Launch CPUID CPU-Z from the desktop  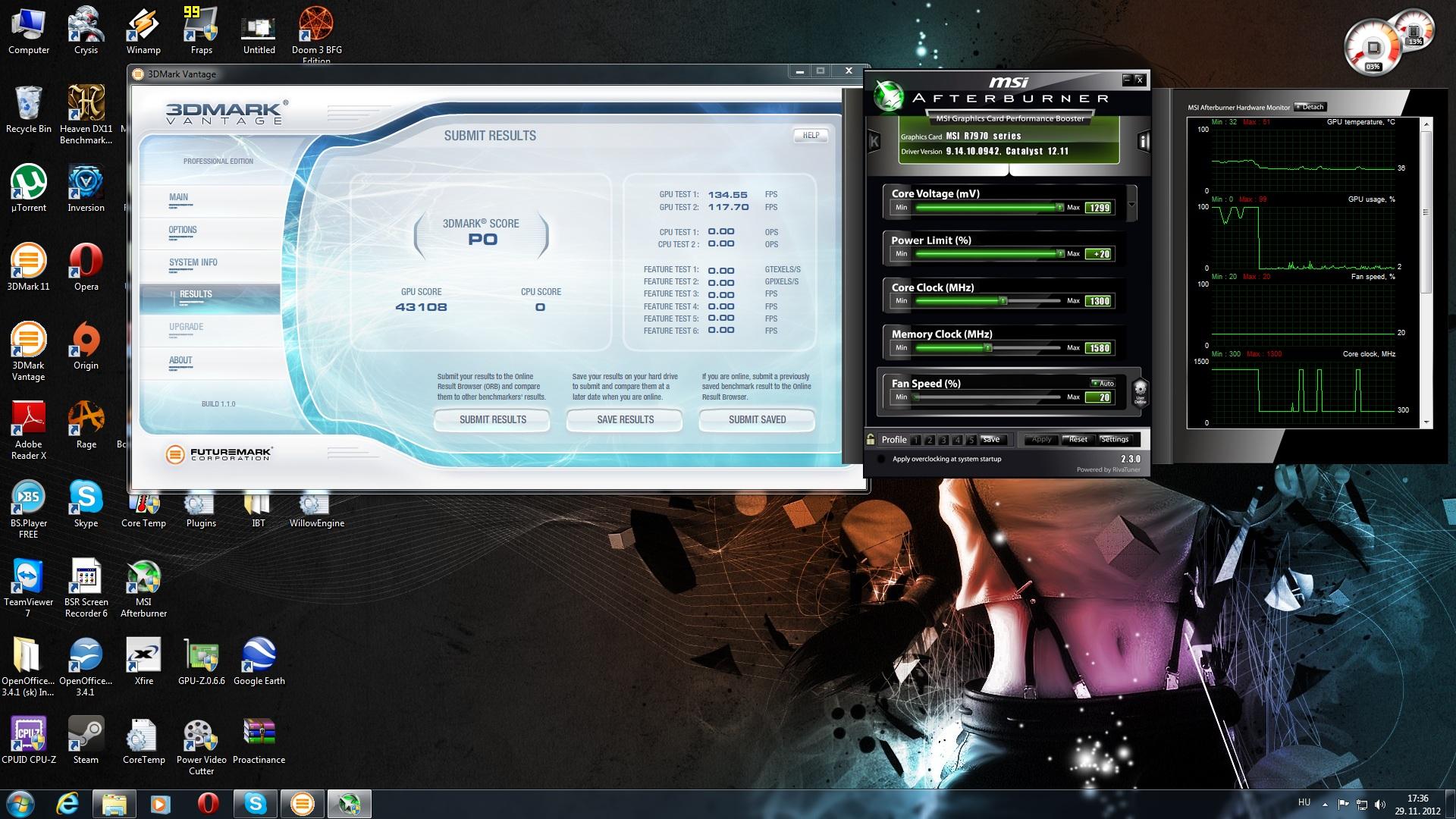[x=29, y=741]
